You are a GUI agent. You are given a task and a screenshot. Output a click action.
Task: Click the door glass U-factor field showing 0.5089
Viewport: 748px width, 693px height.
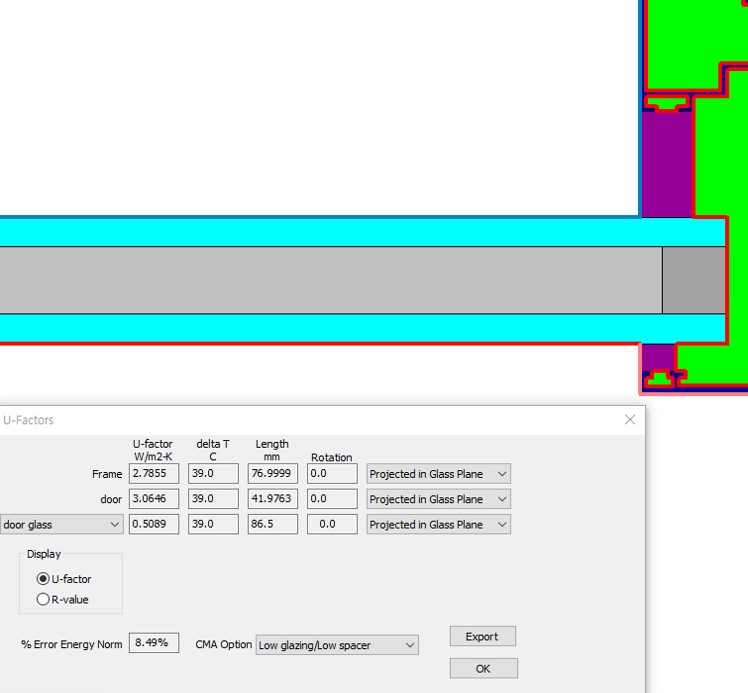click(x=154, y=524)
